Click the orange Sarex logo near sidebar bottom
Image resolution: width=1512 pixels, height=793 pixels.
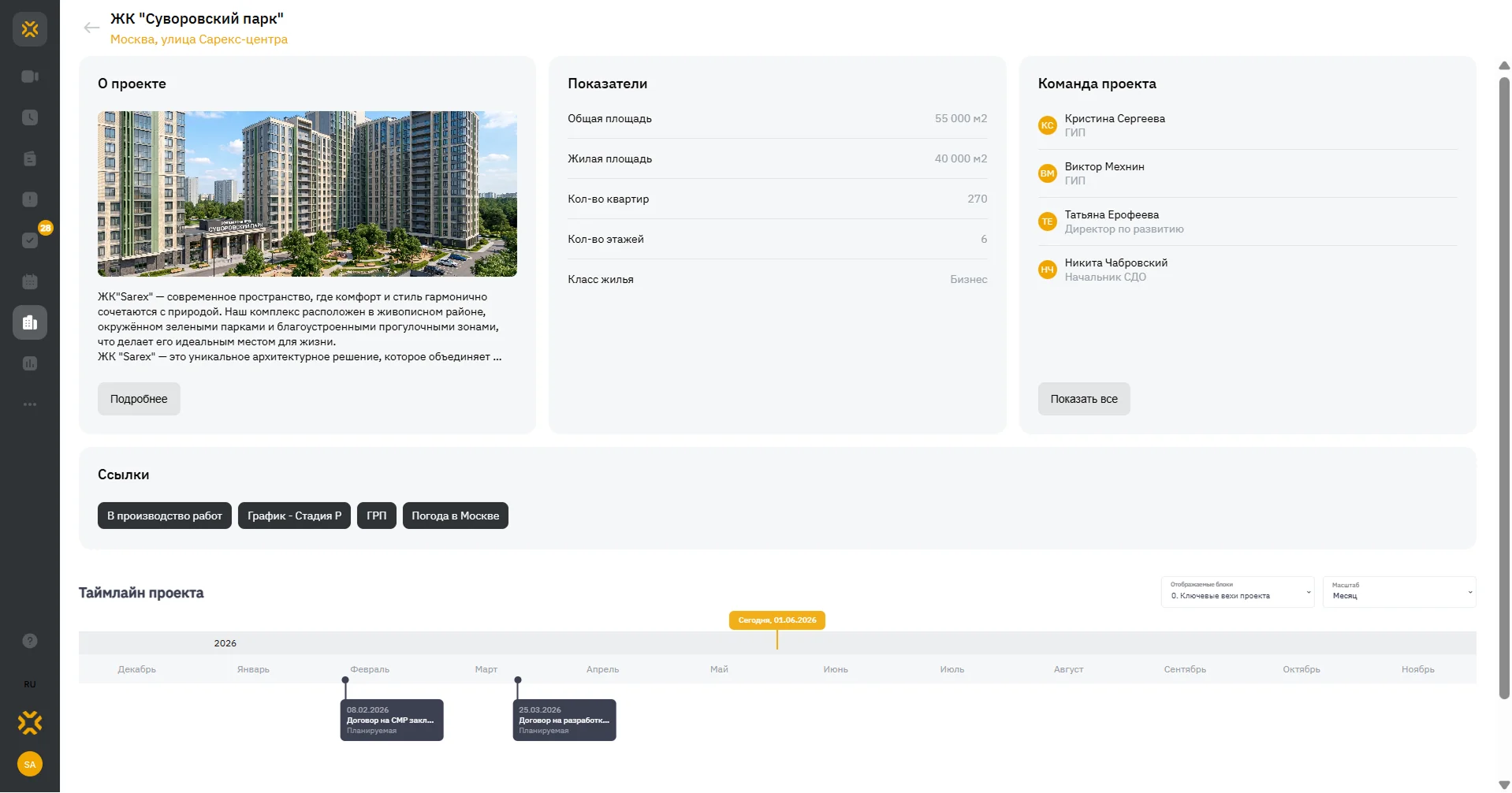click(30, 723)
